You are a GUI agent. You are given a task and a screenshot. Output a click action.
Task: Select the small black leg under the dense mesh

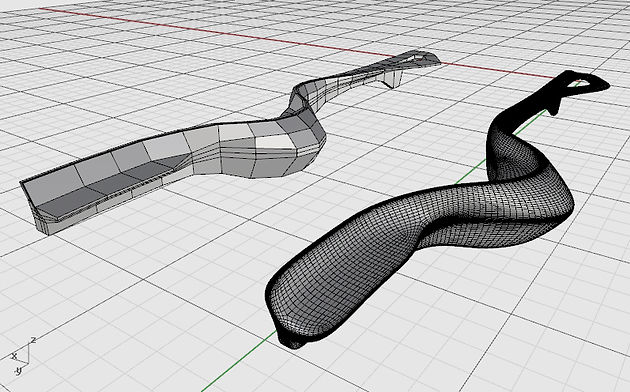(x=554, y=107)
